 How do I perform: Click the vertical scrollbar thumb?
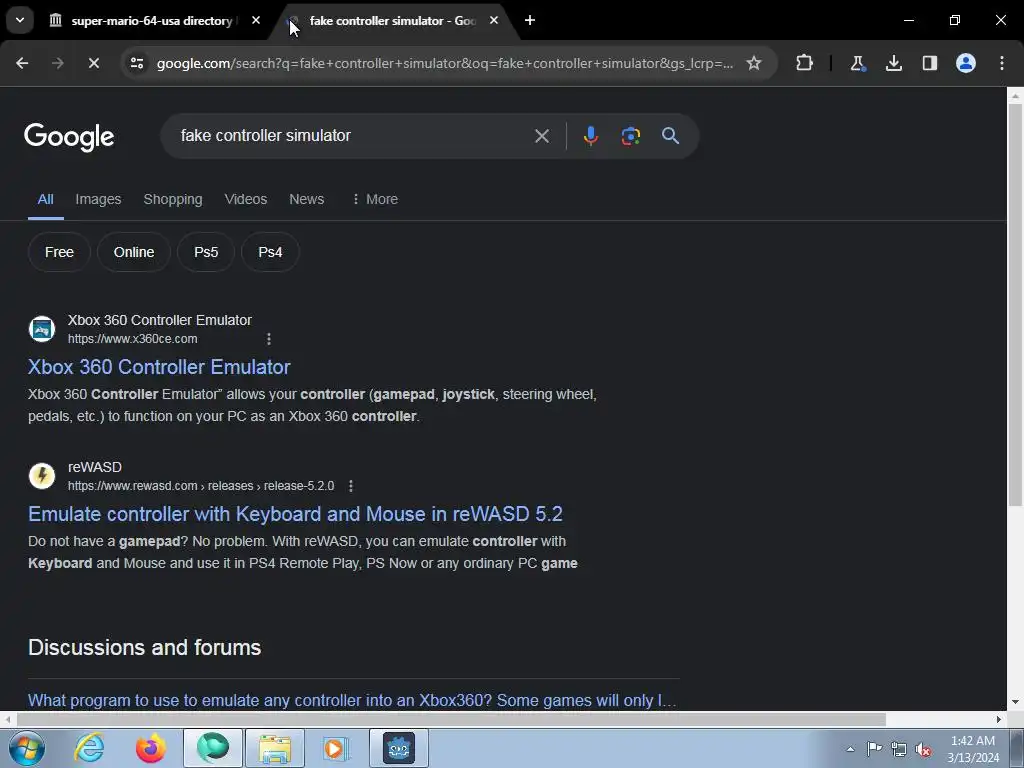[1015, 304]
